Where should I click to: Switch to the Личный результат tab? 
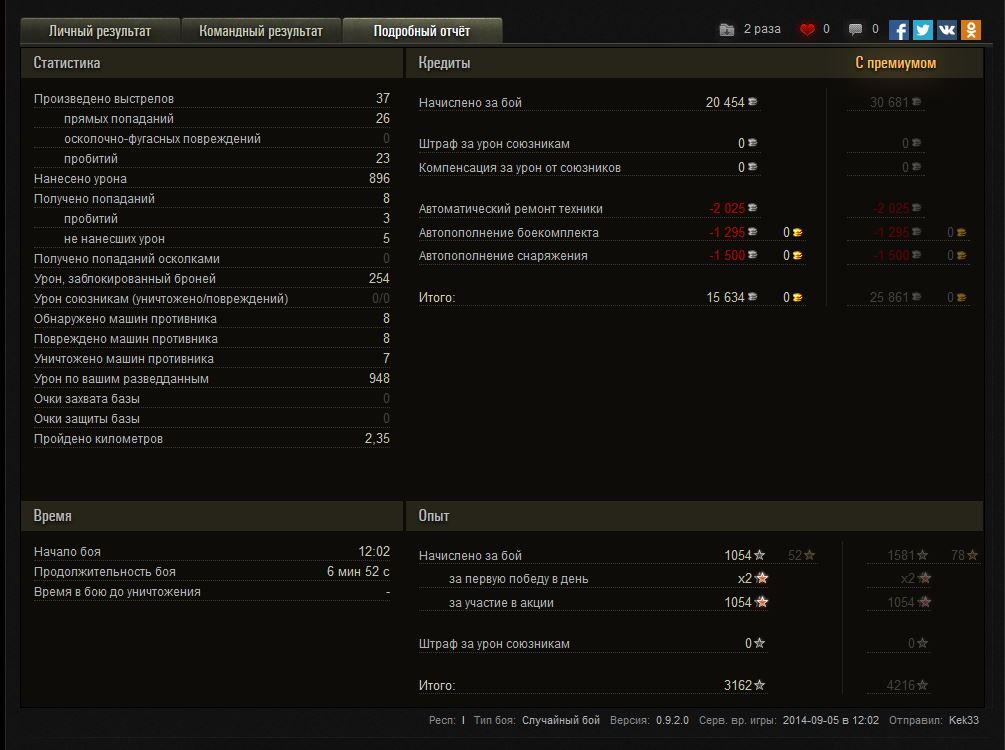(x=100, y=31)
